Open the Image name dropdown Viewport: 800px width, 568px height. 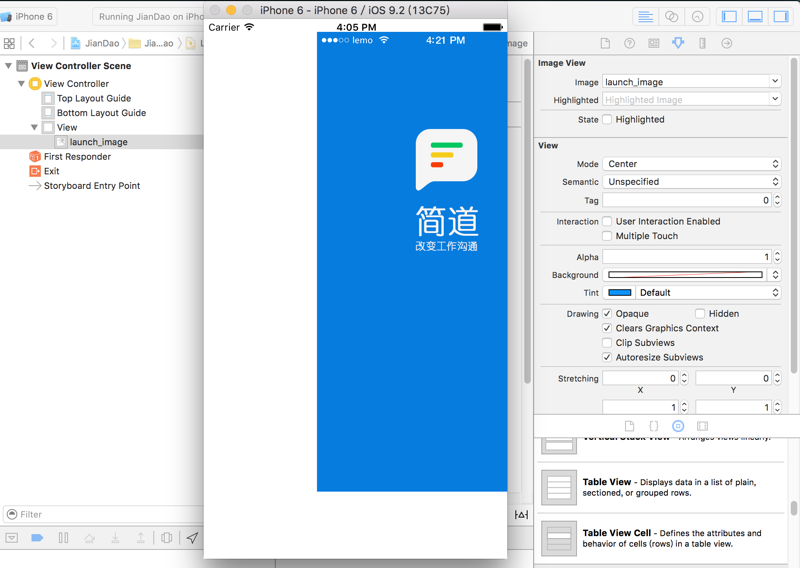tap(775, 82)
